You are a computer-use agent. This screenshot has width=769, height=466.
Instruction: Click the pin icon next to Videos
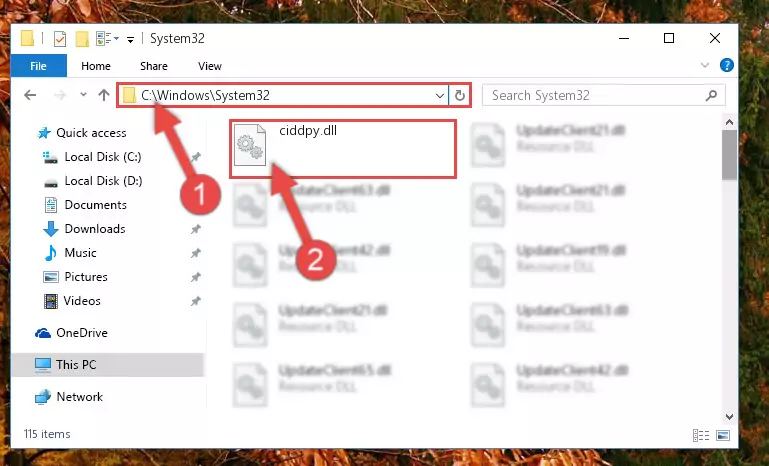coord(196,301)
